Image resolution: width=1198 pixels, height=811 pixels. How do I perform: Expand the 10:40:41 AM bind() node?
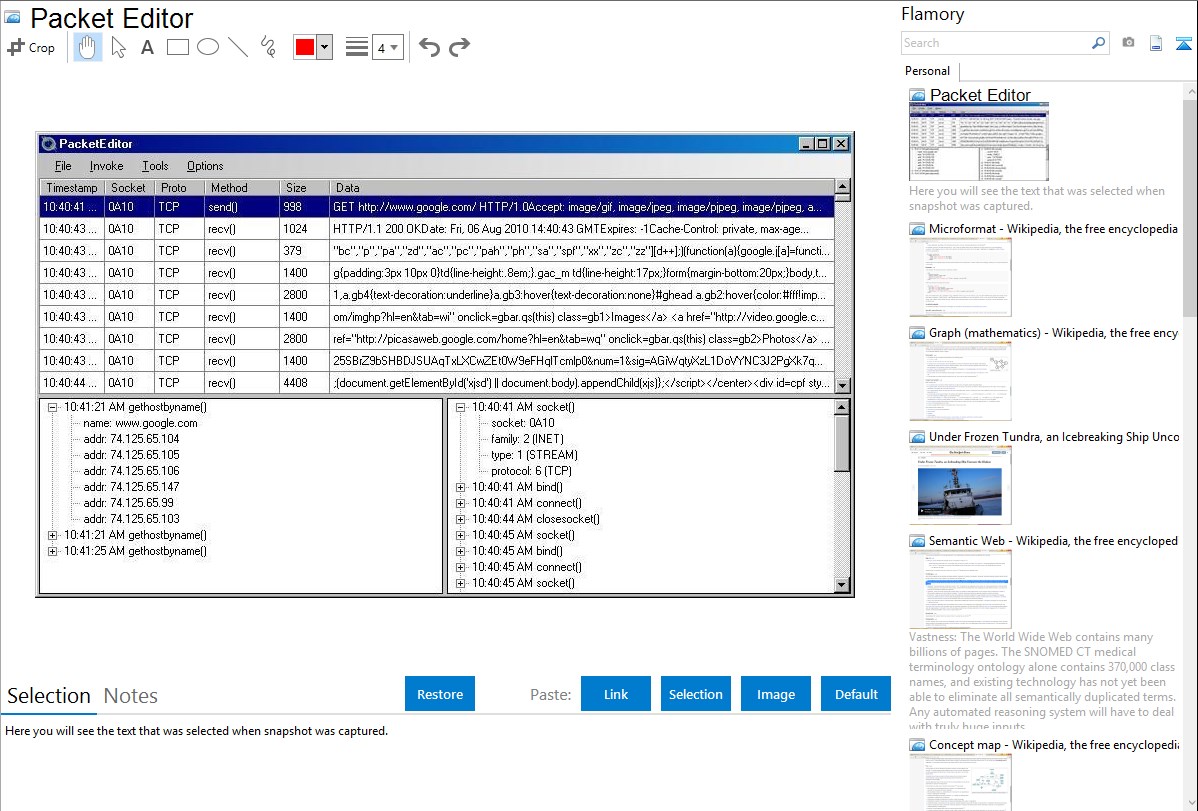tap(461, 487)
